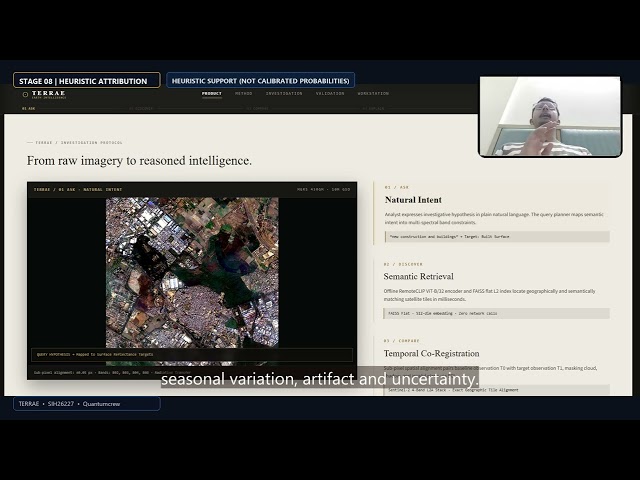Open the Investigation nav tab
Image resolution: width=640 pixels, height=480 pixels.
[x=284, y=93]
